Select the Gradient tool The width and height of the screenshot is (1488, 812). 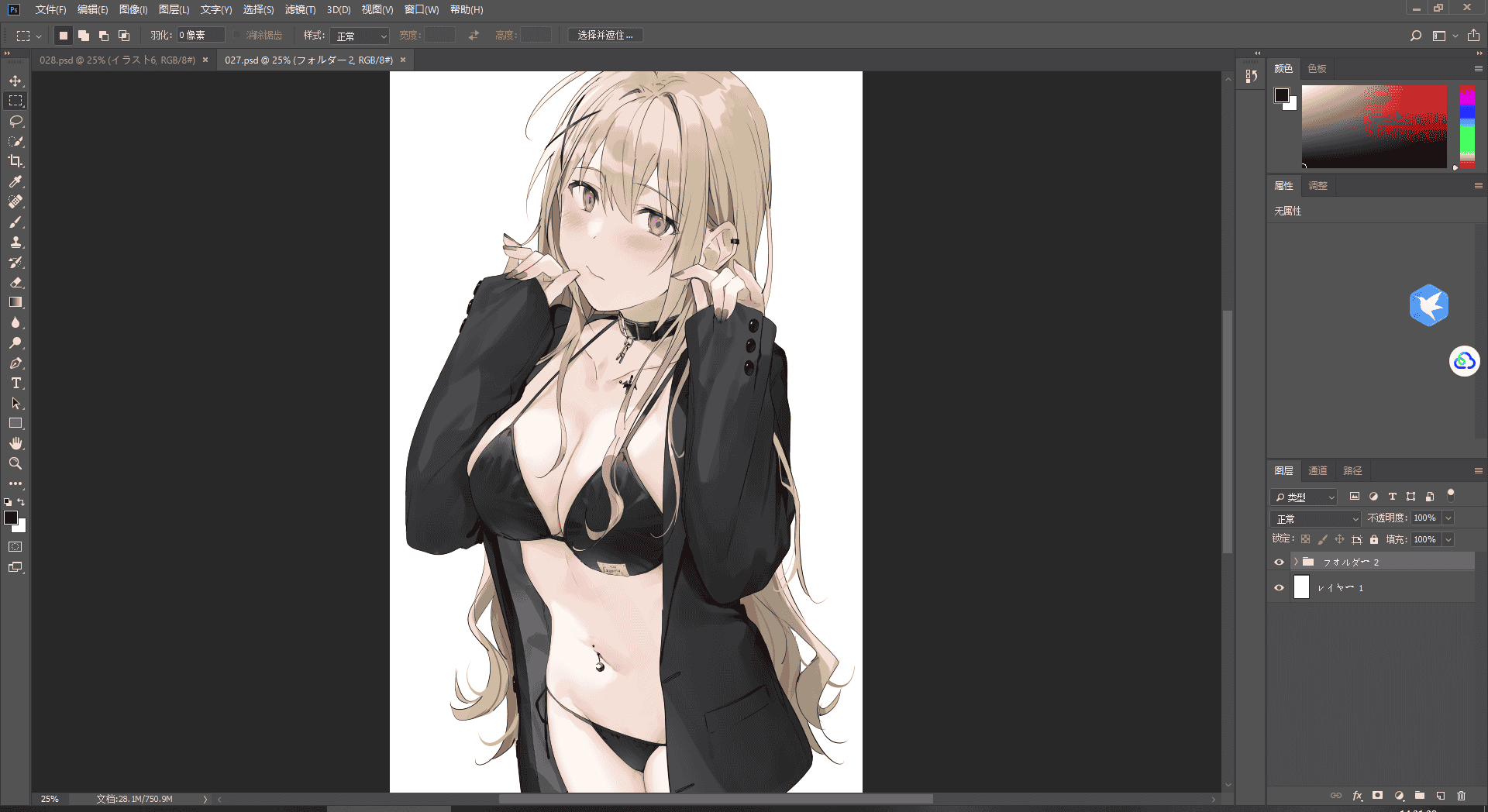point(15,302)
